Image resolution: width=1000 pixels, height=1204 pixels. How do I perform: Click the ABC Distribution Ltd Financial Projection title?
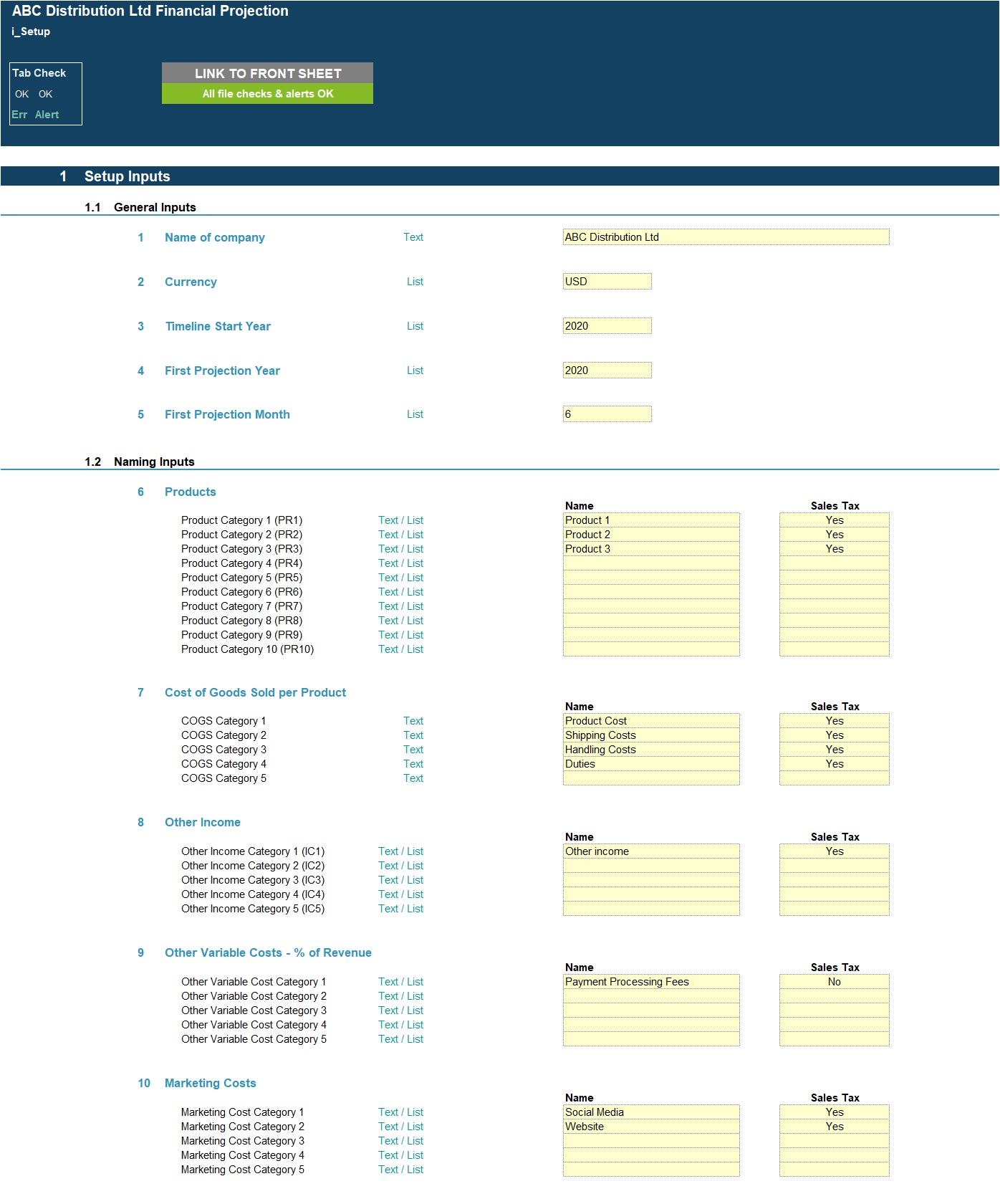(x=150, y=11)
